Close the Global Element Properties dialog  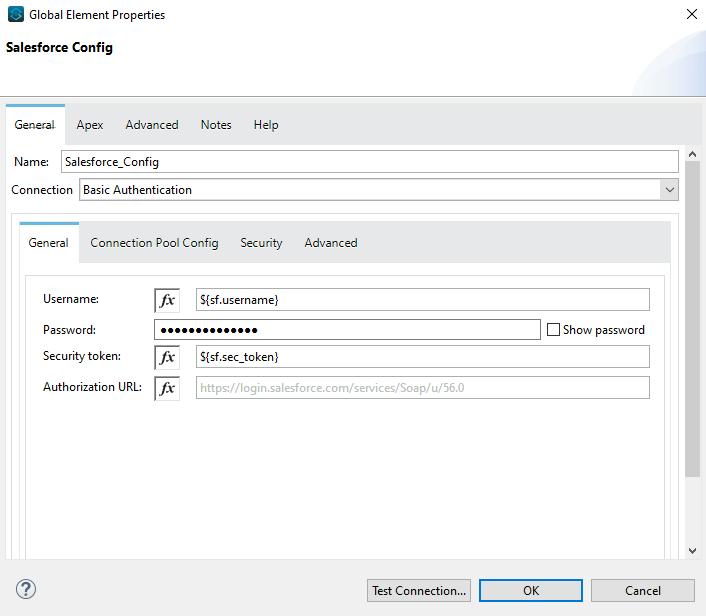[x=692, y=14]
